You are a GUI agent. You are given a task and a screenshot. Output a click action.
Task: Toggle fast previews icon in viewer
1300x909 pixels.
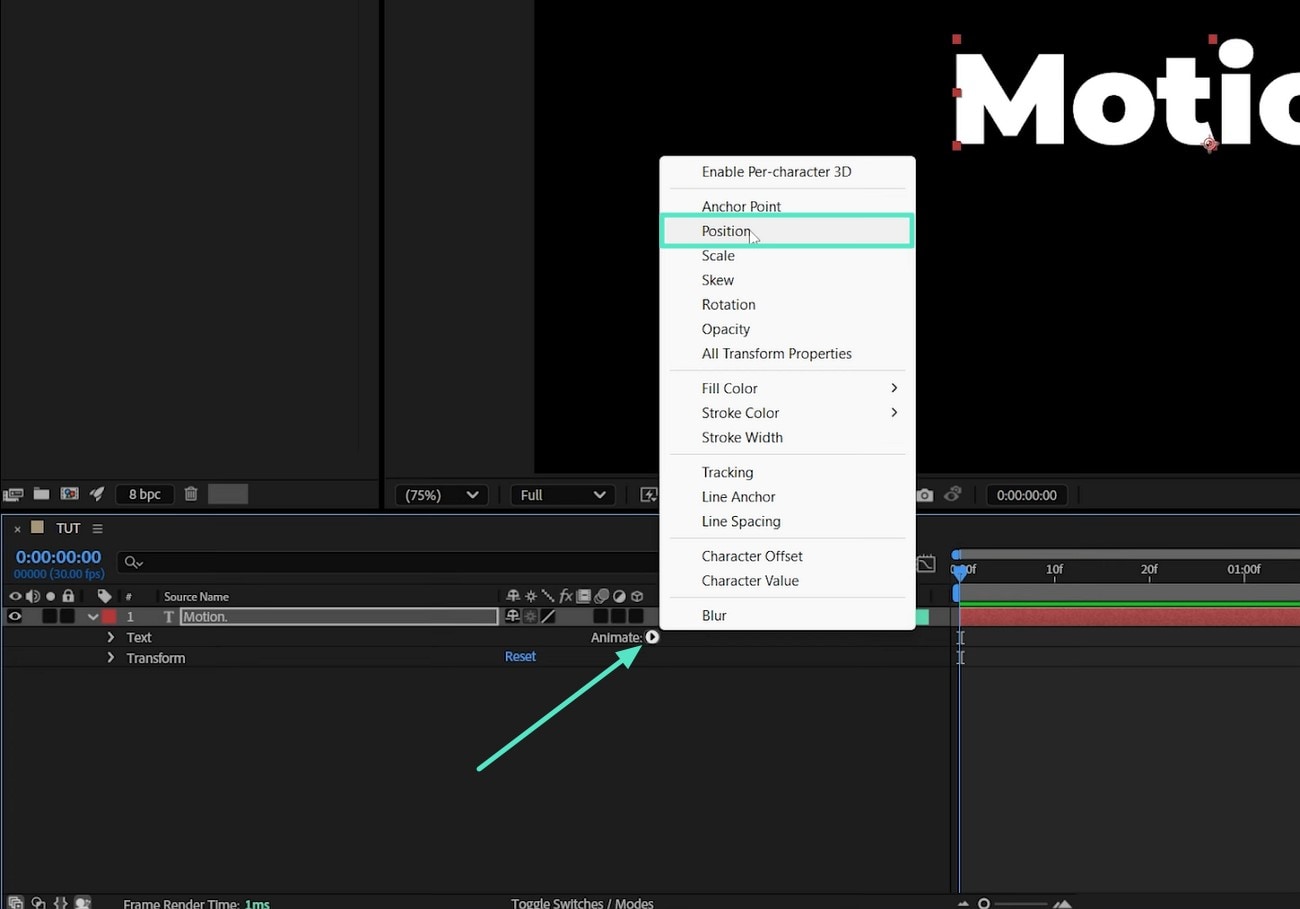tap(649, 495)
